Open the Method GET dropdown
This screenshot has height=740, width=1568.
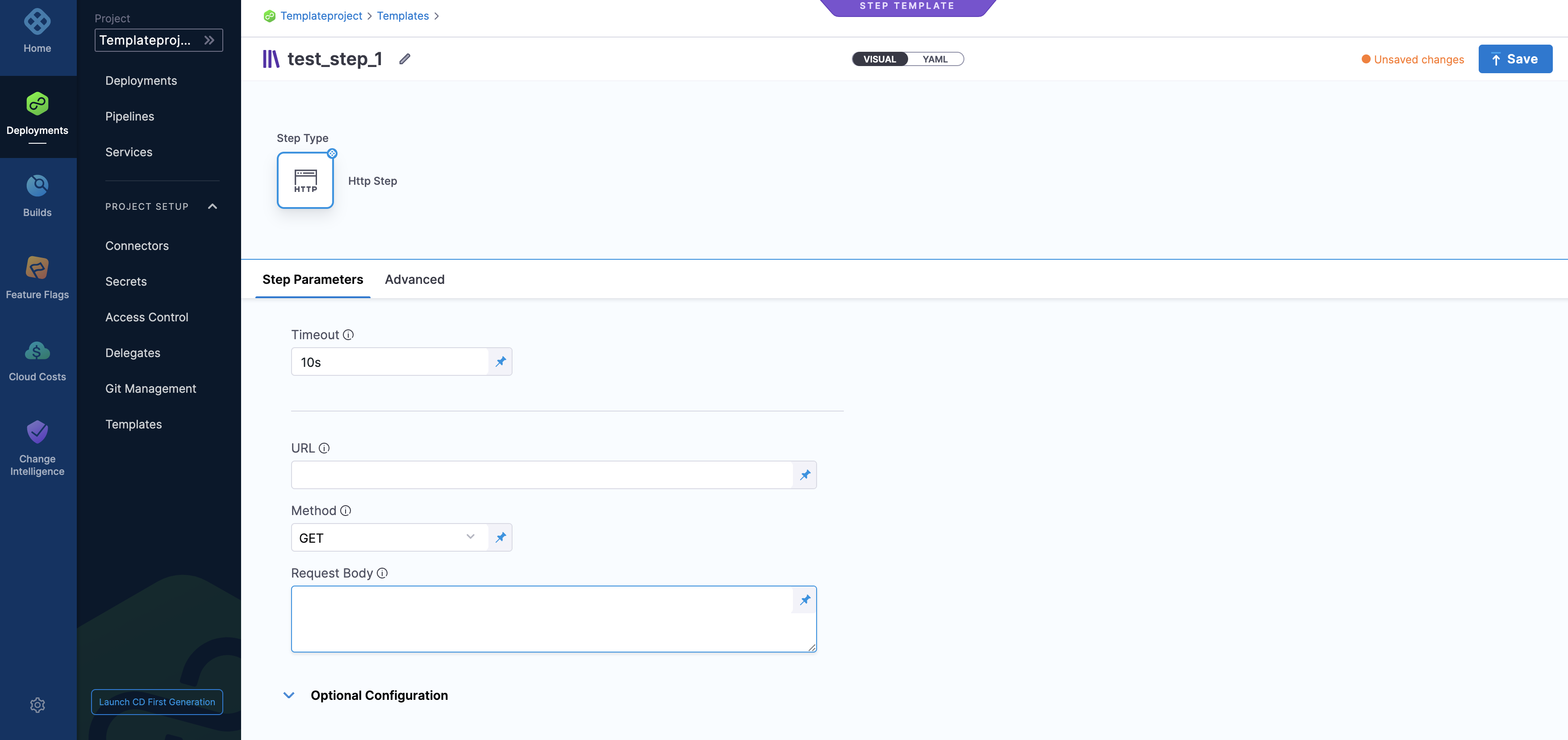(390, 537)
